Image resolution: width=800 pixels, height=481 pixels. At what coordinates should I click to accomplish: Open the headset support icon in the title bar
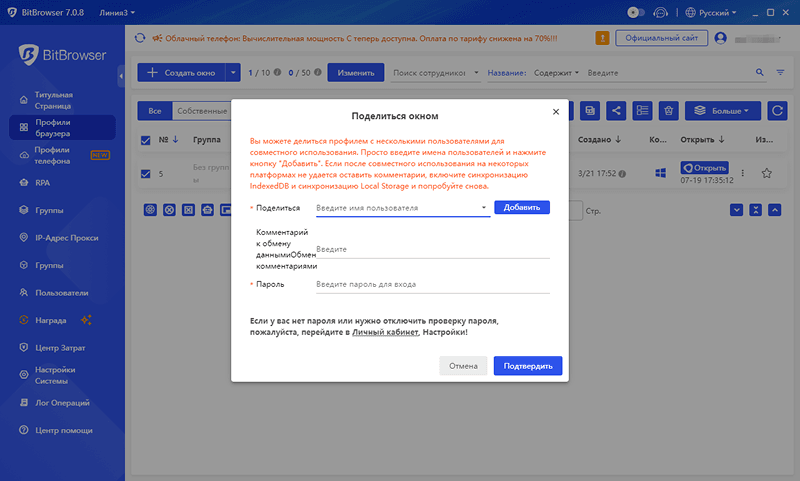click(x=660, y=12)
